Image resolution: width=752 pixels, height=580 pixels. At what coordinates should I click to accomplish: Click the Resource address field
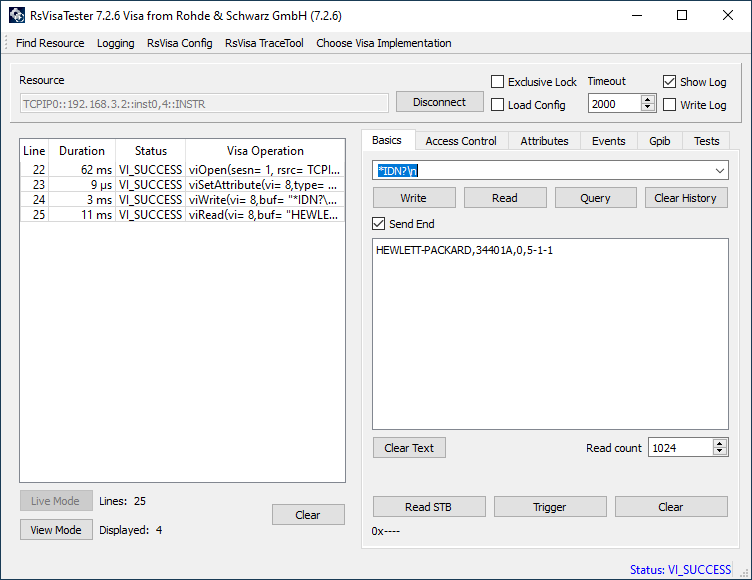(204, 104)
